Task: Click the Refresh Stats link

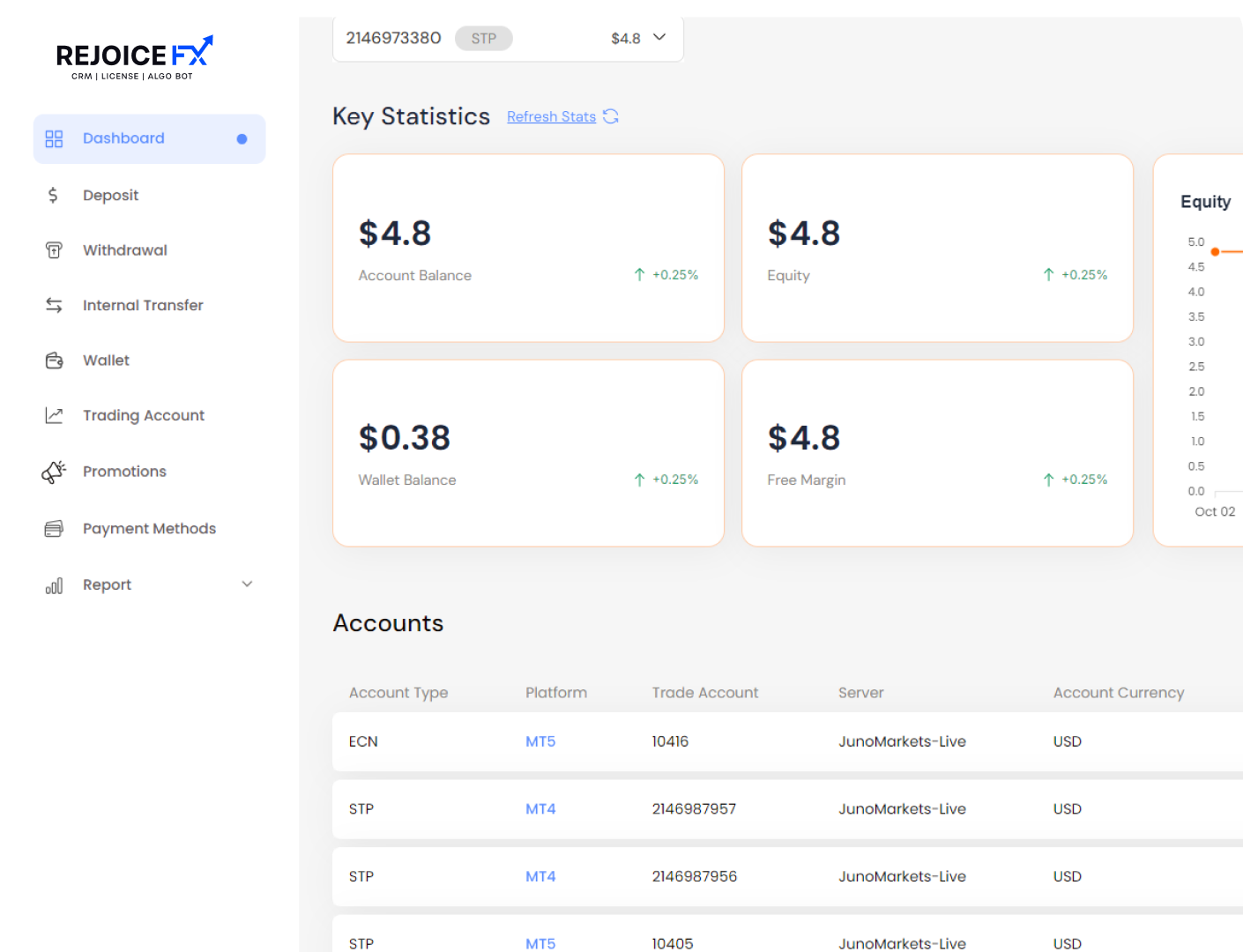Action: click(x=551, y=116)
